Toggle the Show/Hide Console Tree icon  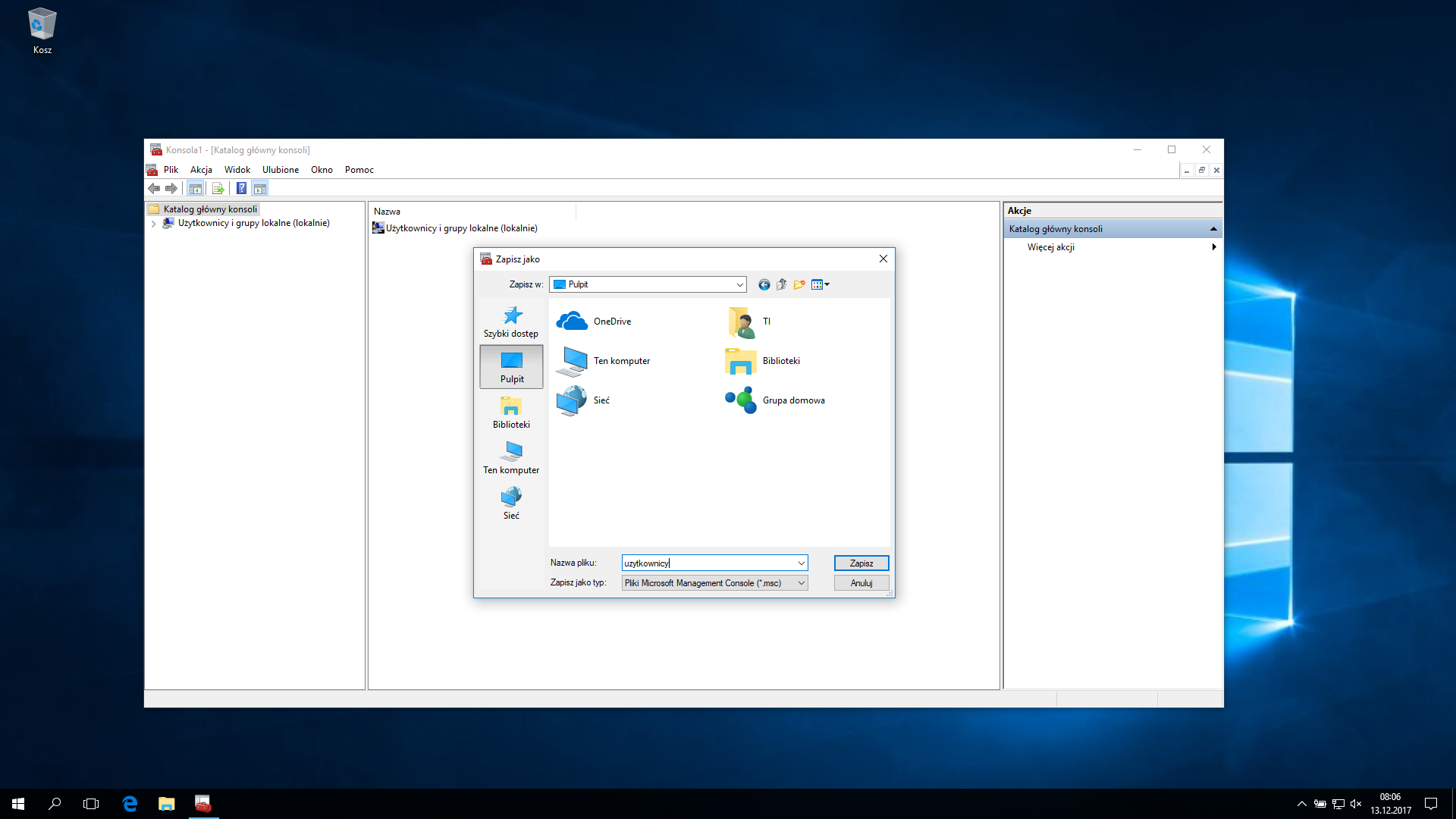196,188
